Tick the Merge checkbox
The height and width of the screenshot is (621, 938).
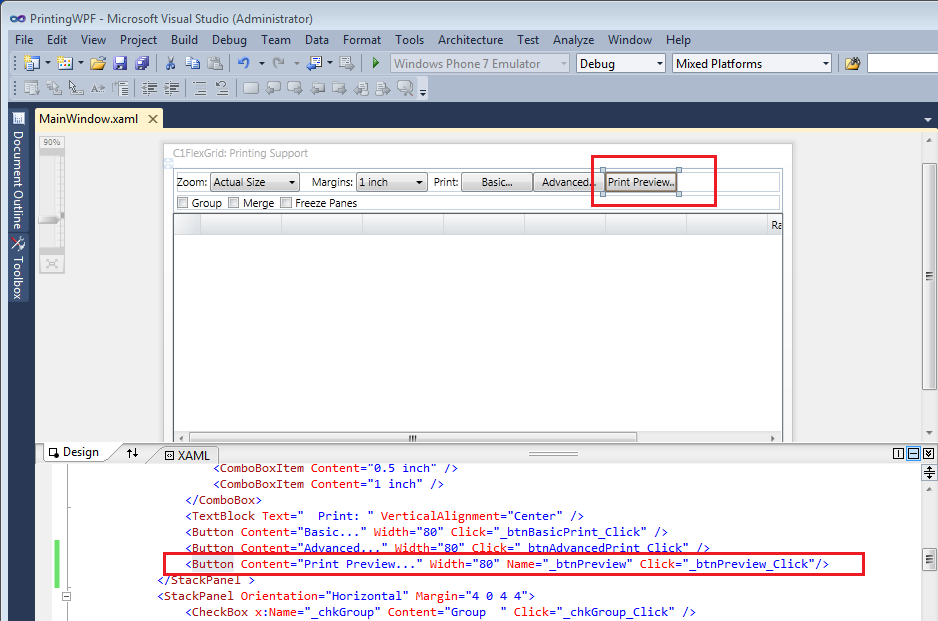pos(234,203)
